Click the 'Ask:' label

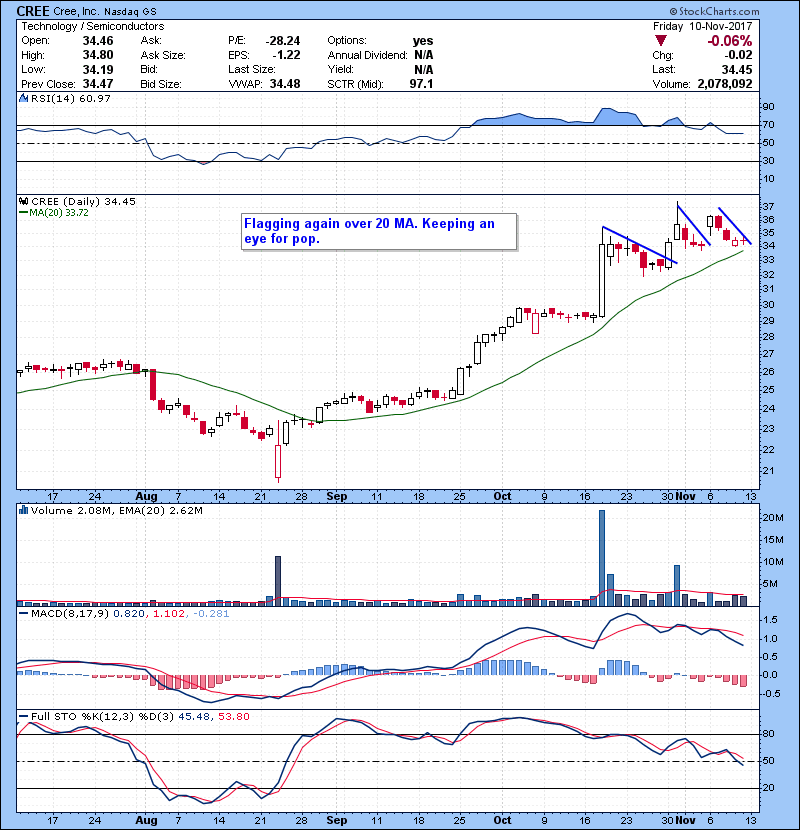coord(151,41)
